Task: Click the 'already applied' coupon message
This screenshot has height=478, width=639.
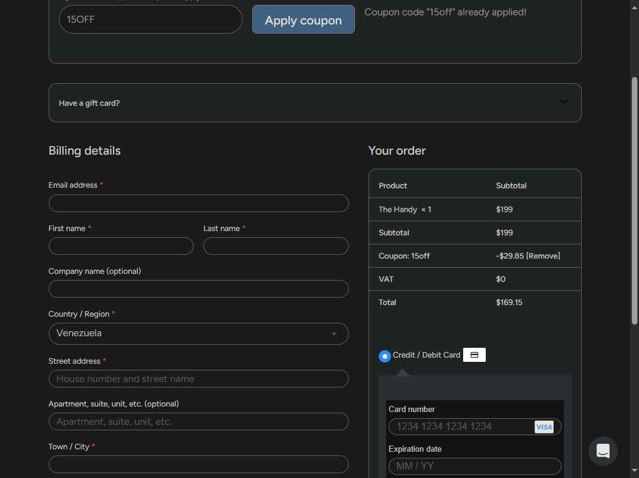Action: (445, 12)
